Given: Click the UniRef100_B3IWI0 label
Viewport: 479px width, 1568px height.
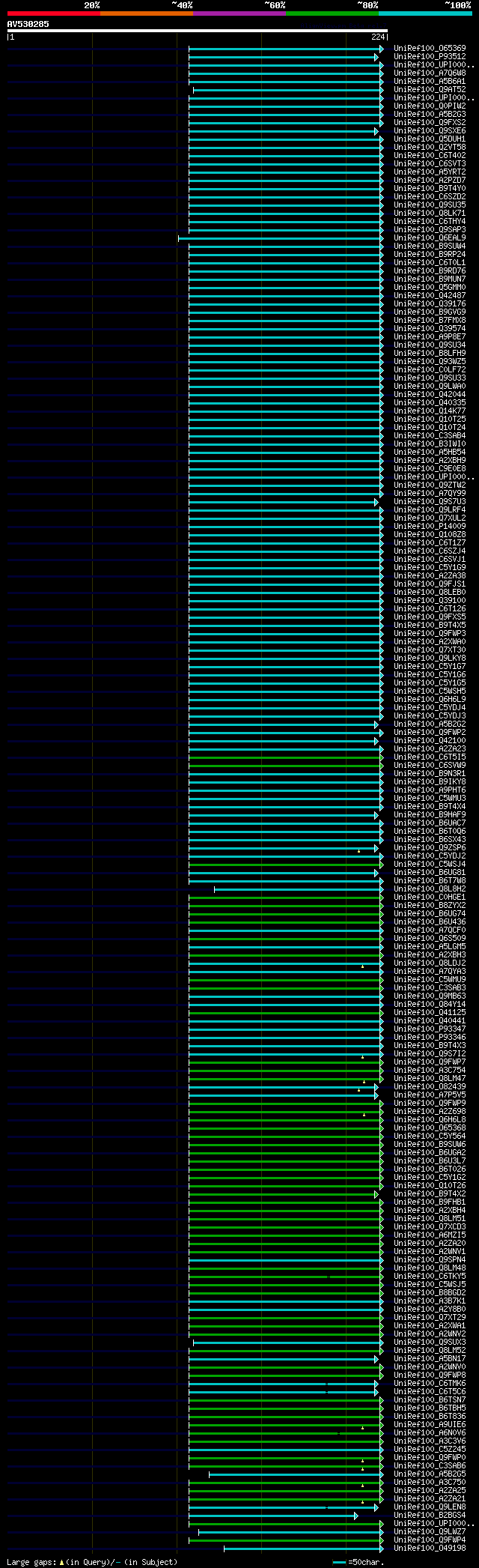Looking at the screenshot, I should [x=430, y=444].
